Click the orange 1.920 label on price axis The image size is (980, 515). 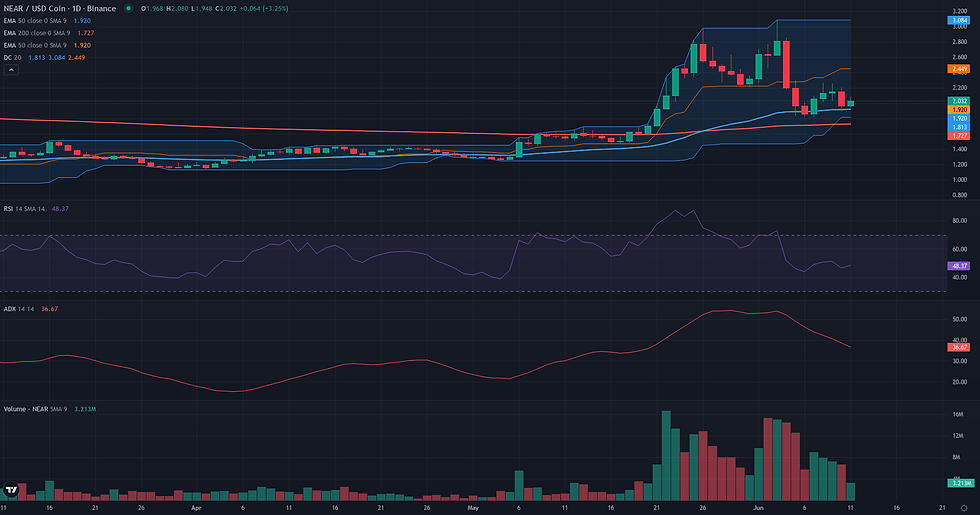[x=959, y=109]
